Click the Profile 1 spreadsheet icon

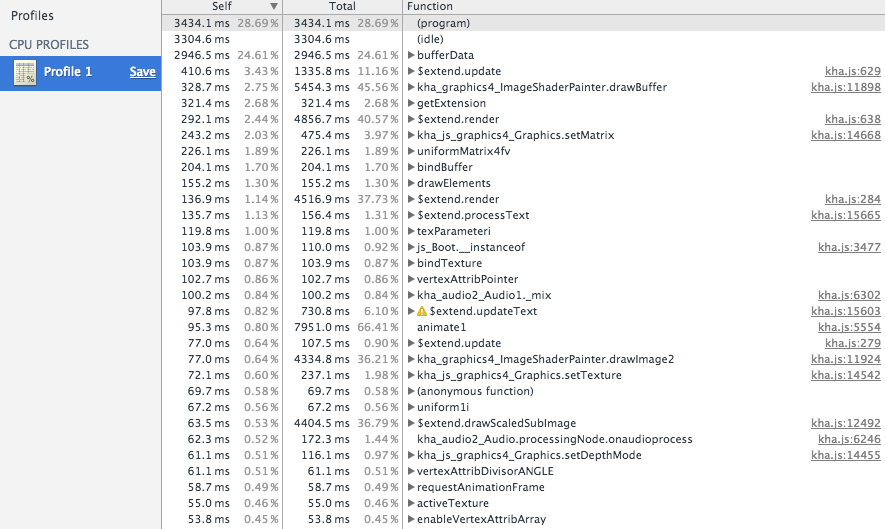pos(25,72)
